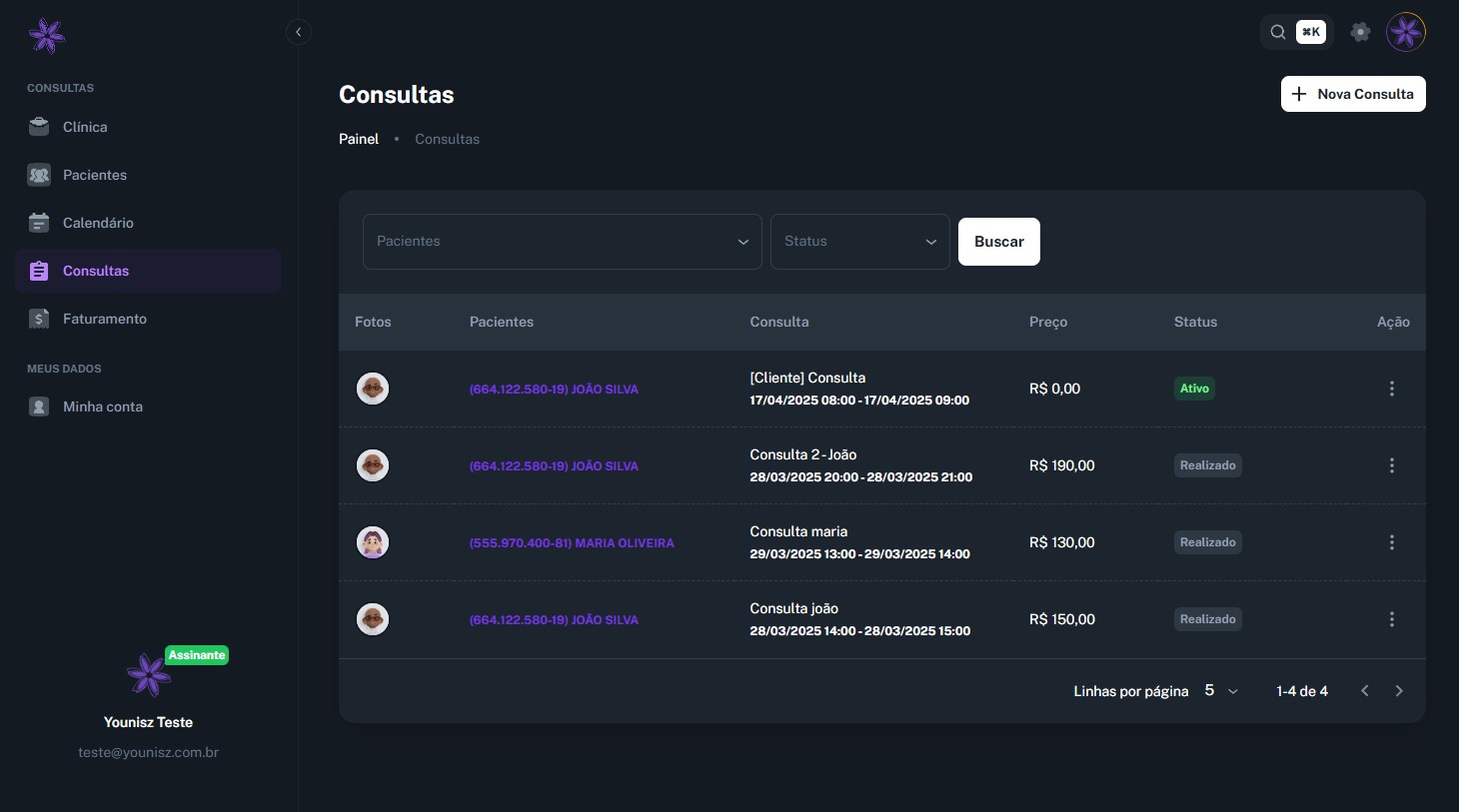This screenshot has height=812, width=1459.
Task: Click the settings gear icon
Action: [1360, 32]
